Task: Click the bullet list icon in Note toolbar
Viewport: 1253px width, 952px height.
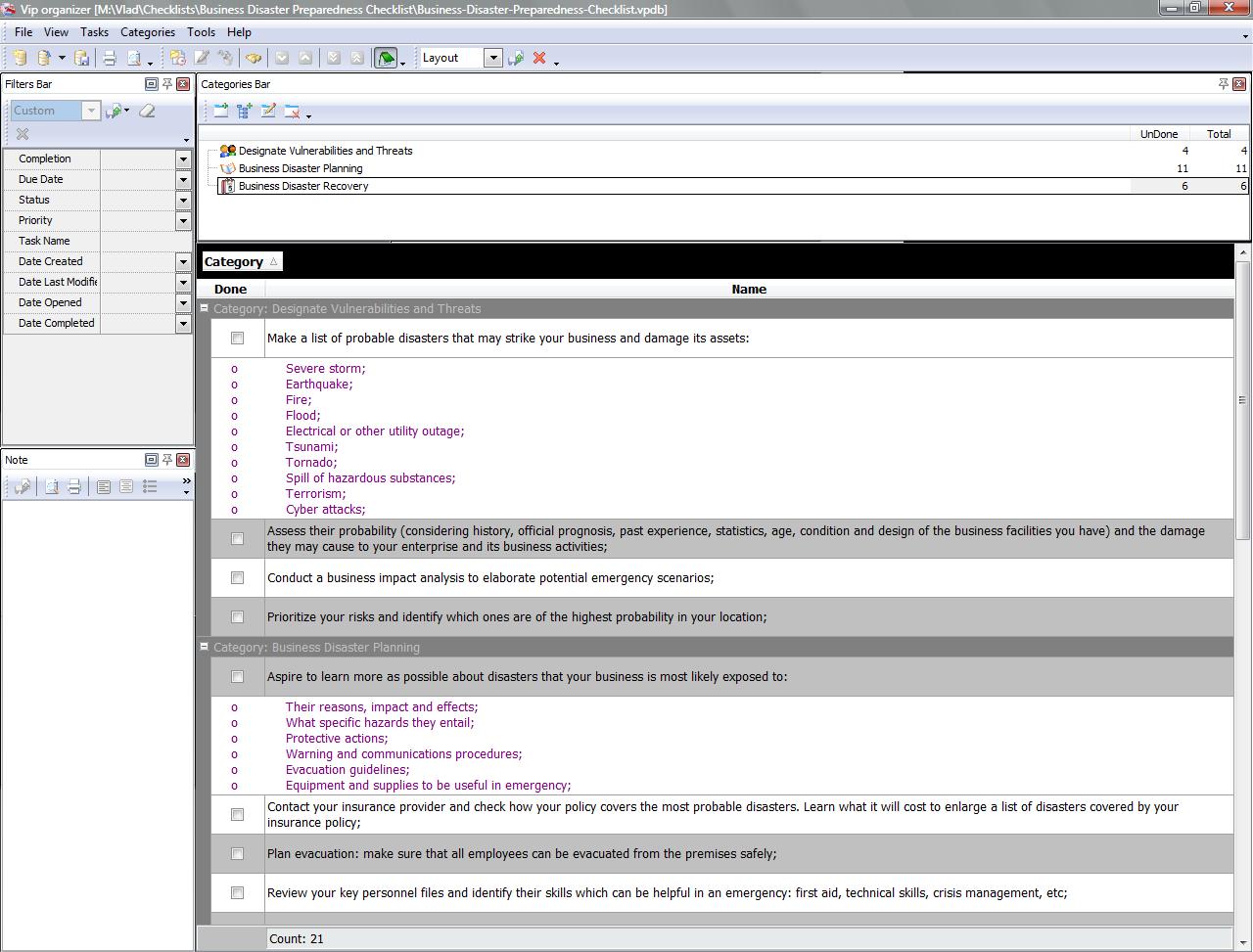Action: tap(150, 486)
